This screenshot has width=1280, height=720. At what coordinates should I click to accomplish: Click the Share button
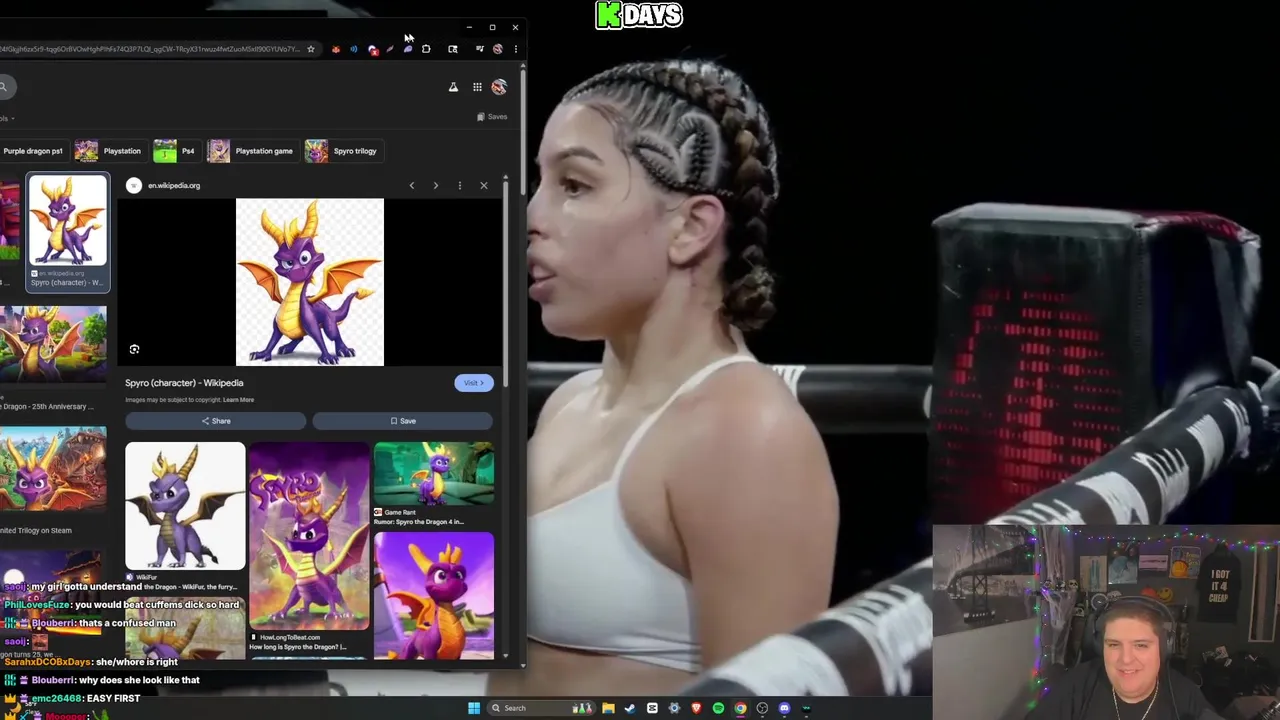click(216, 421)
